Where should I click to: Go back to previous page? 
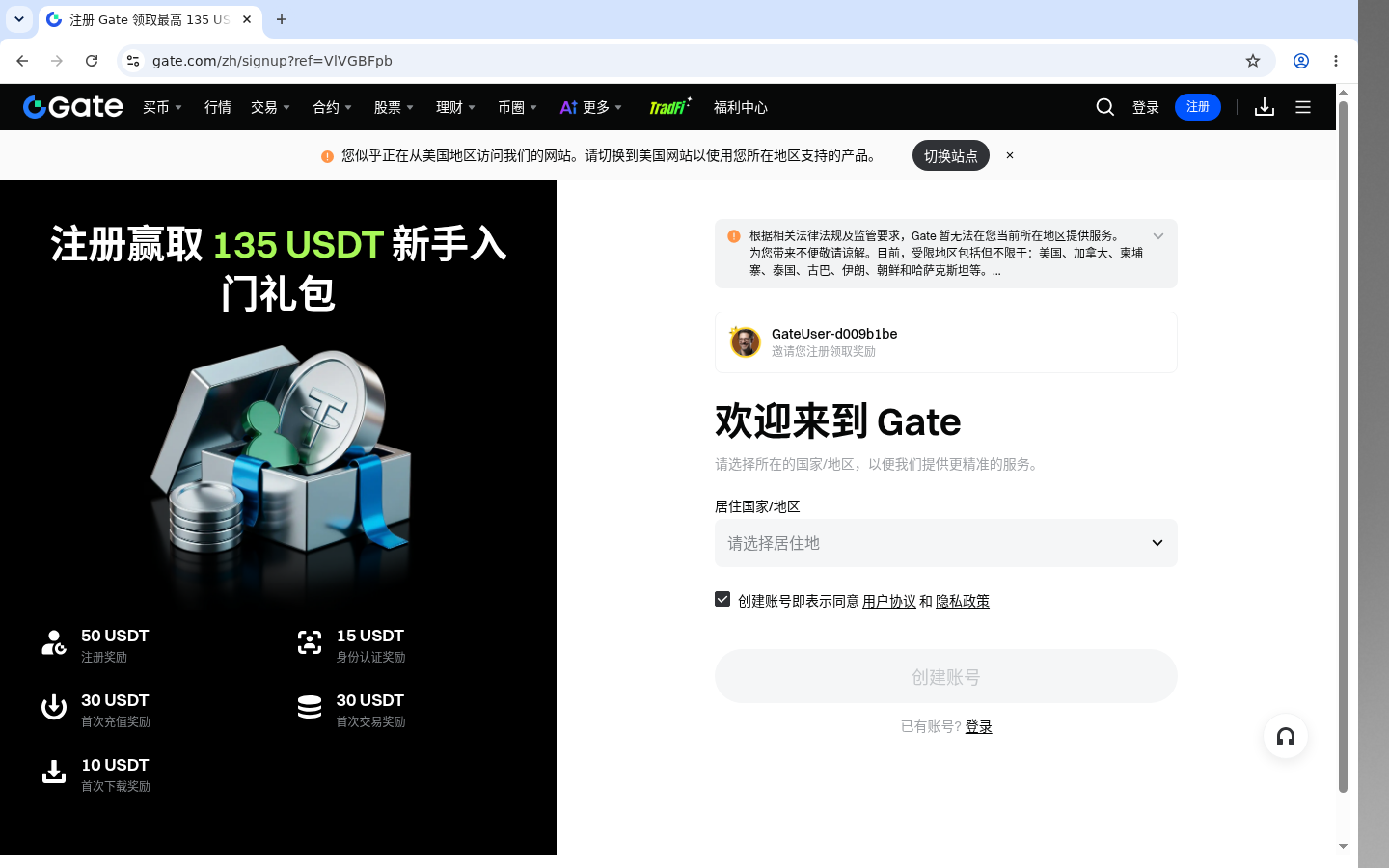pos(22,61)
